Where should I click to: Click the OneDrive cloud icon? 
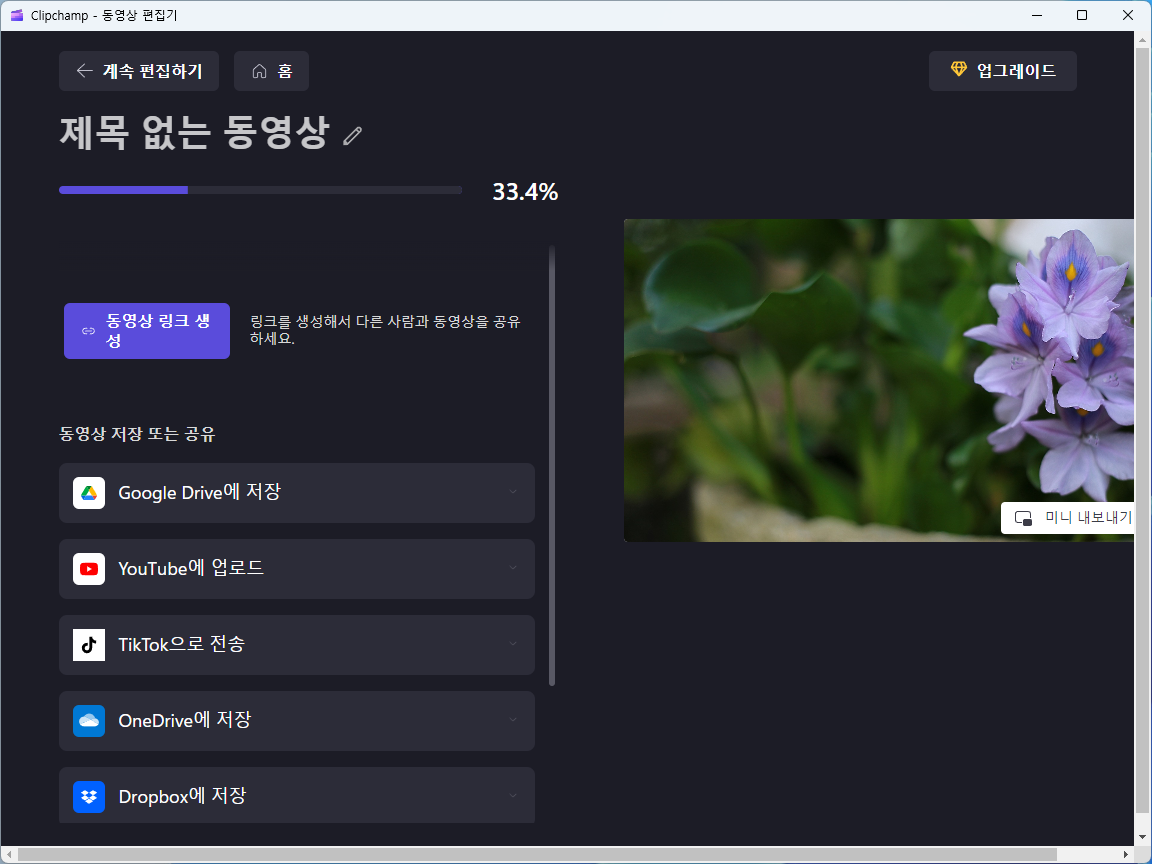point(89,721)
